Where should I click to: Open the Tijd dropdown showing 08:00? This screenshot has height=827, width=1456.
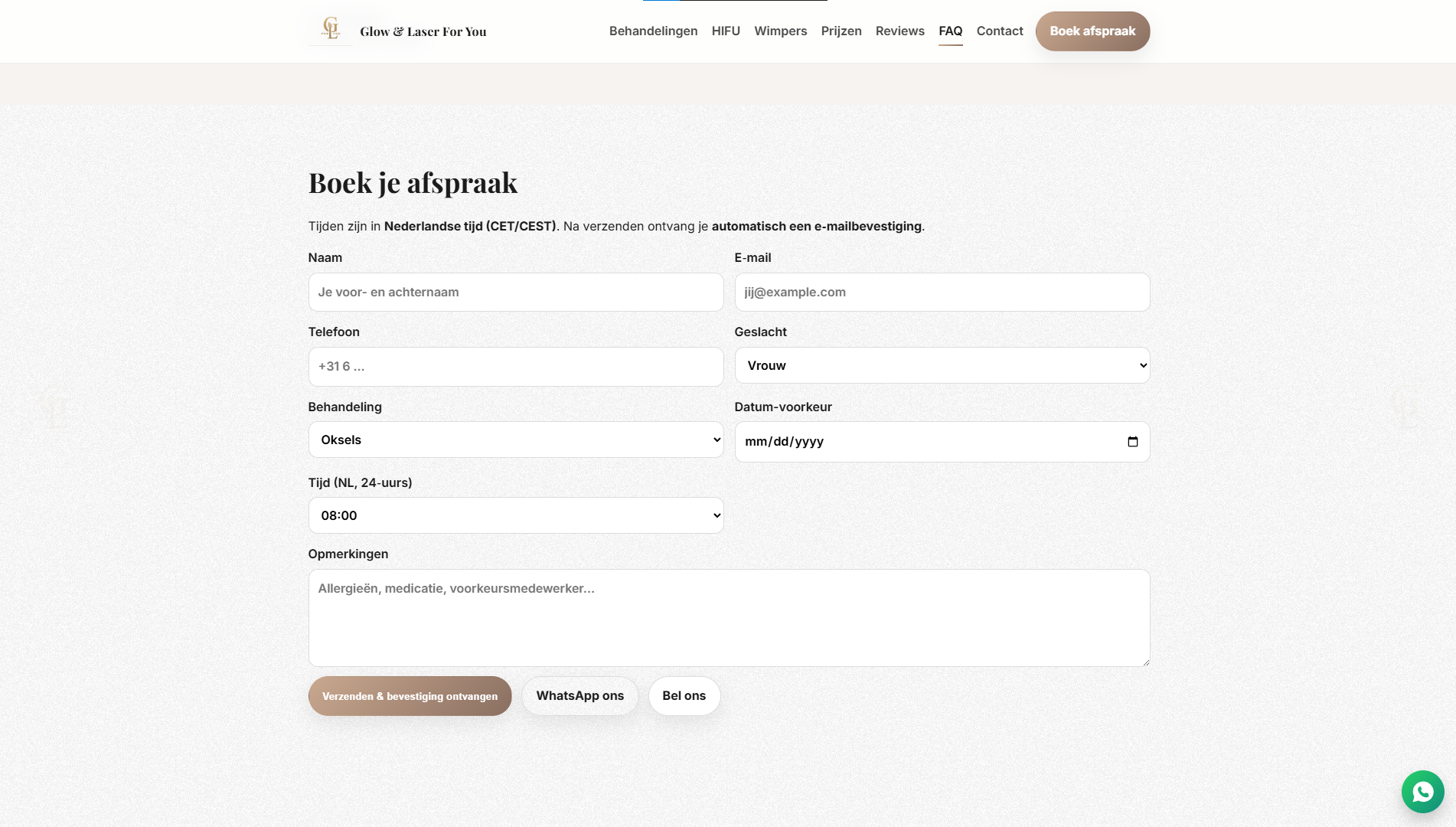(x=515, y=515)
